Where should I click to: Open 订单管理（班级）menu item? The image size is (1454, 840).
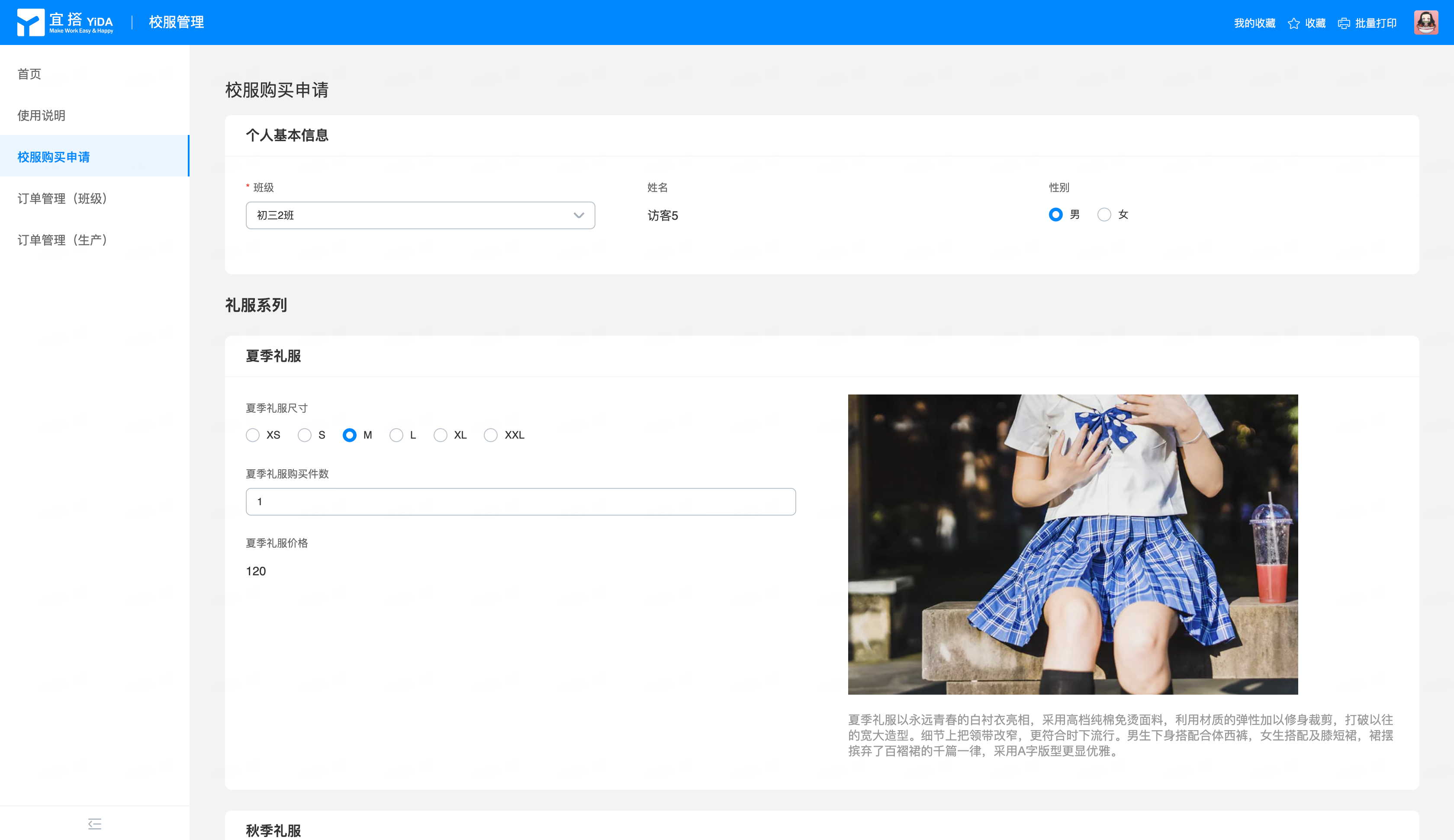(x=62, y=199)
